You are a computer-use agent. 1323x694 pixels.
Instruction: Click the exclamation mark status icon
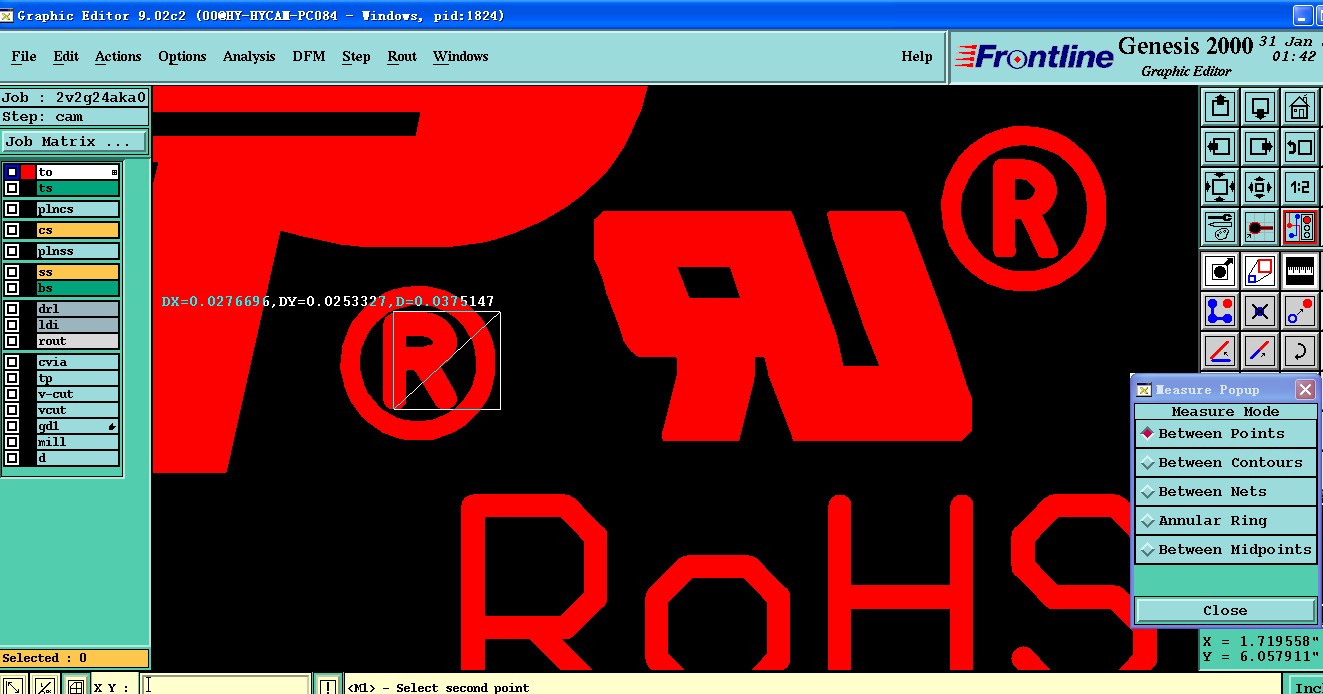[x=327, y=686]
